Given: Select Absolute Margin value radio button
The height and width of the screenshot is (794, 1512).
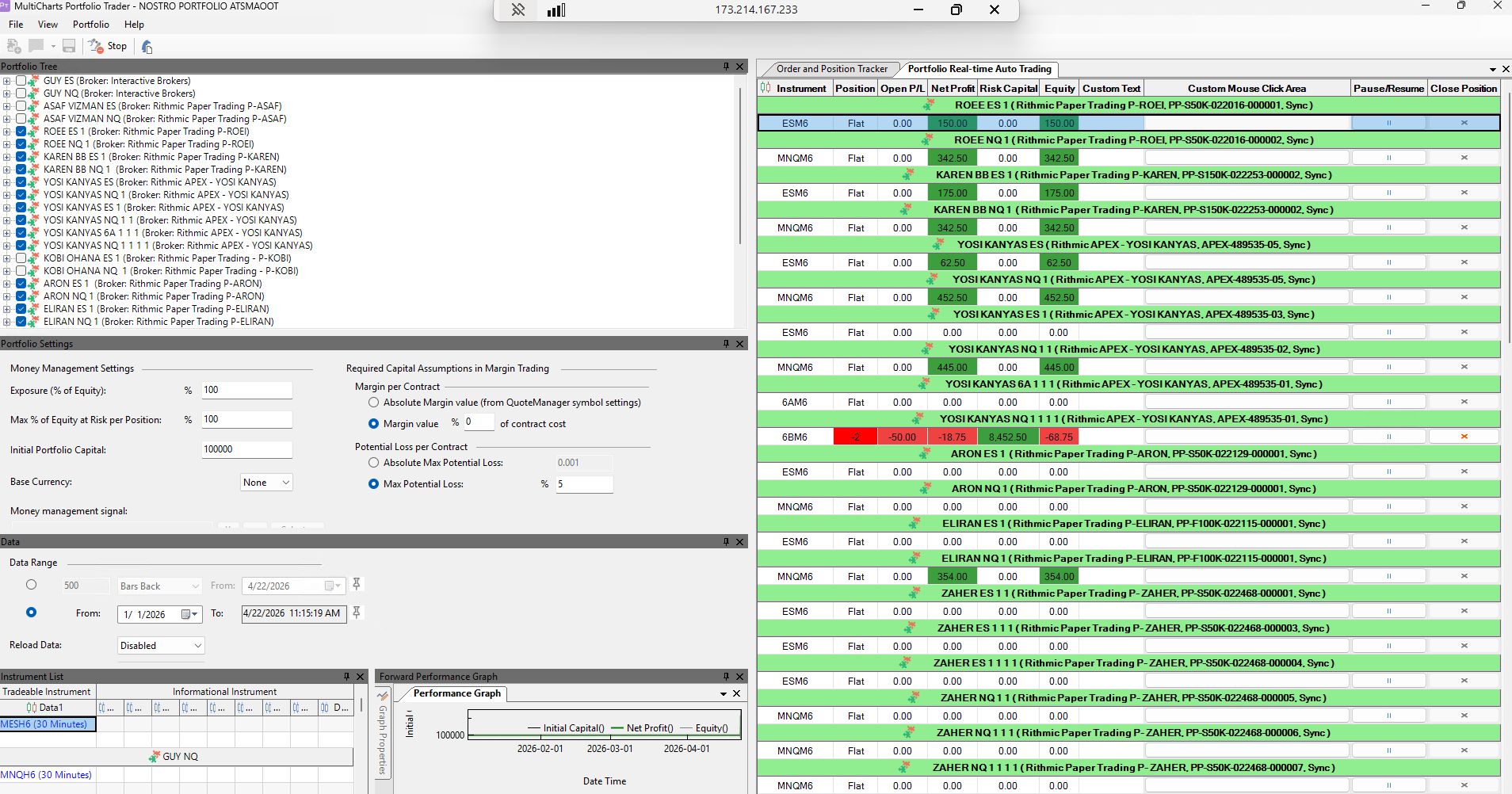Looking at the screenshot, I should pos(373,403).
